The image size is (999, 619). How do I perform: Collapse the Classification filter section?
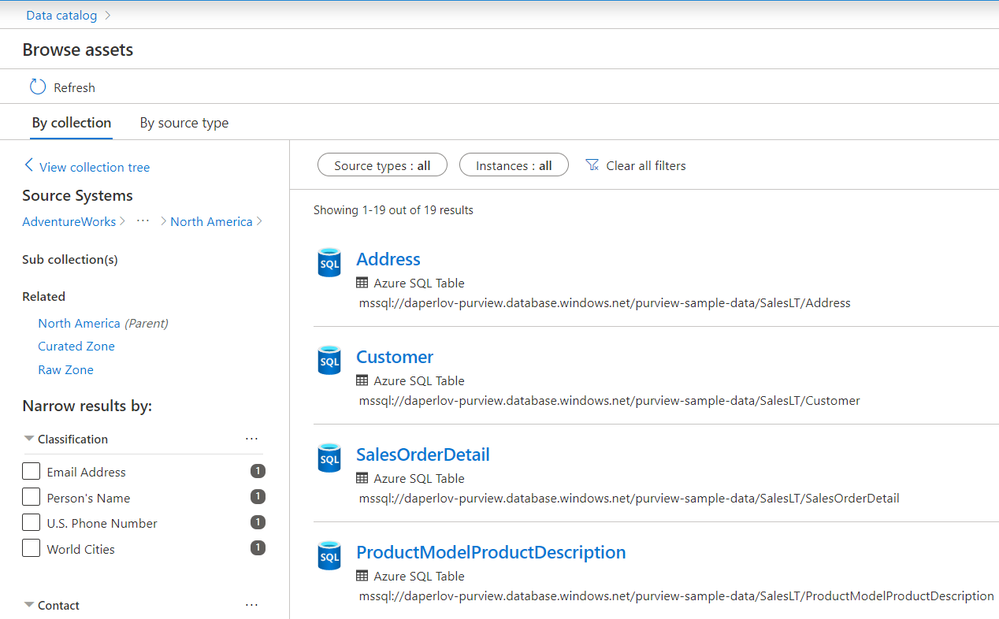point(29,439)
